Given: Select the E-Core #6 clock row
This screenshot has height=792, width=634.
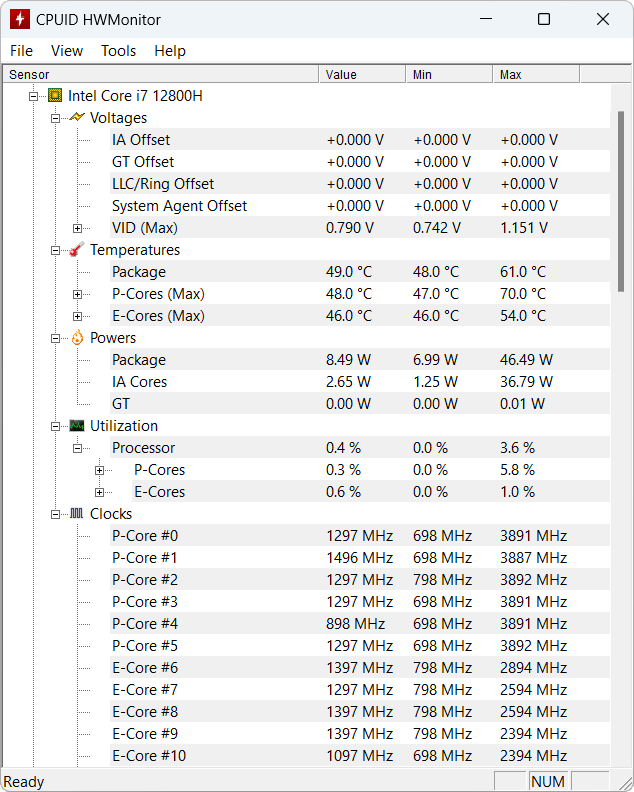Looking at the screenshot, I should [x=360, y=668].
